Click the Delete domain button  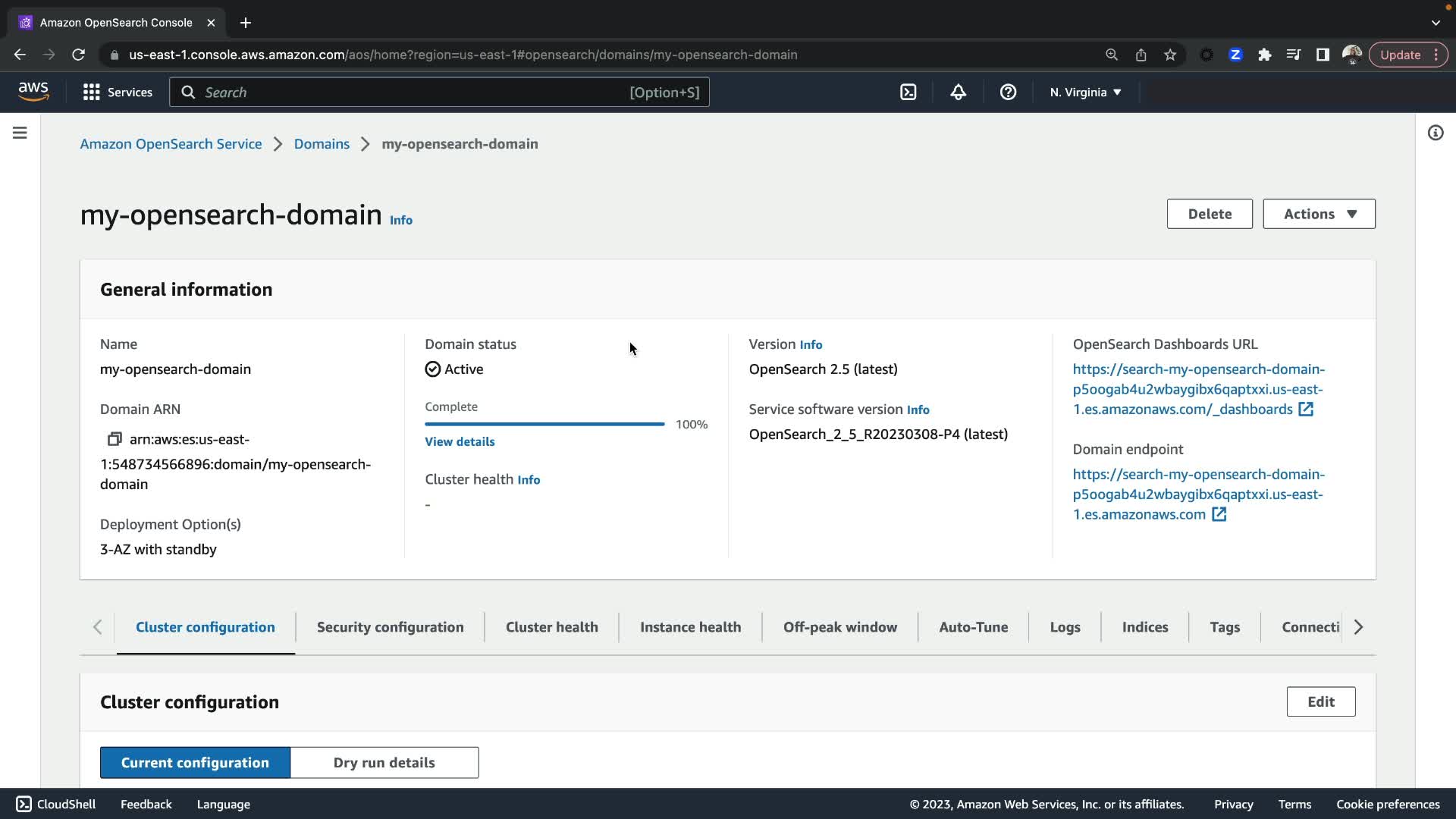click(1209, 214)
